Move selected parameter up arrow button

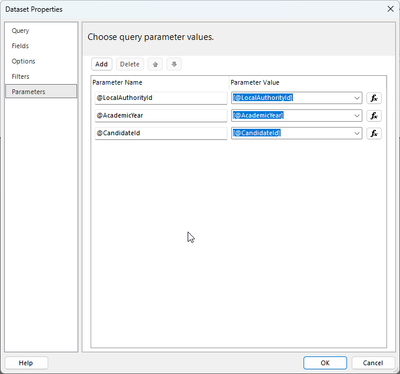coord(155,64)
